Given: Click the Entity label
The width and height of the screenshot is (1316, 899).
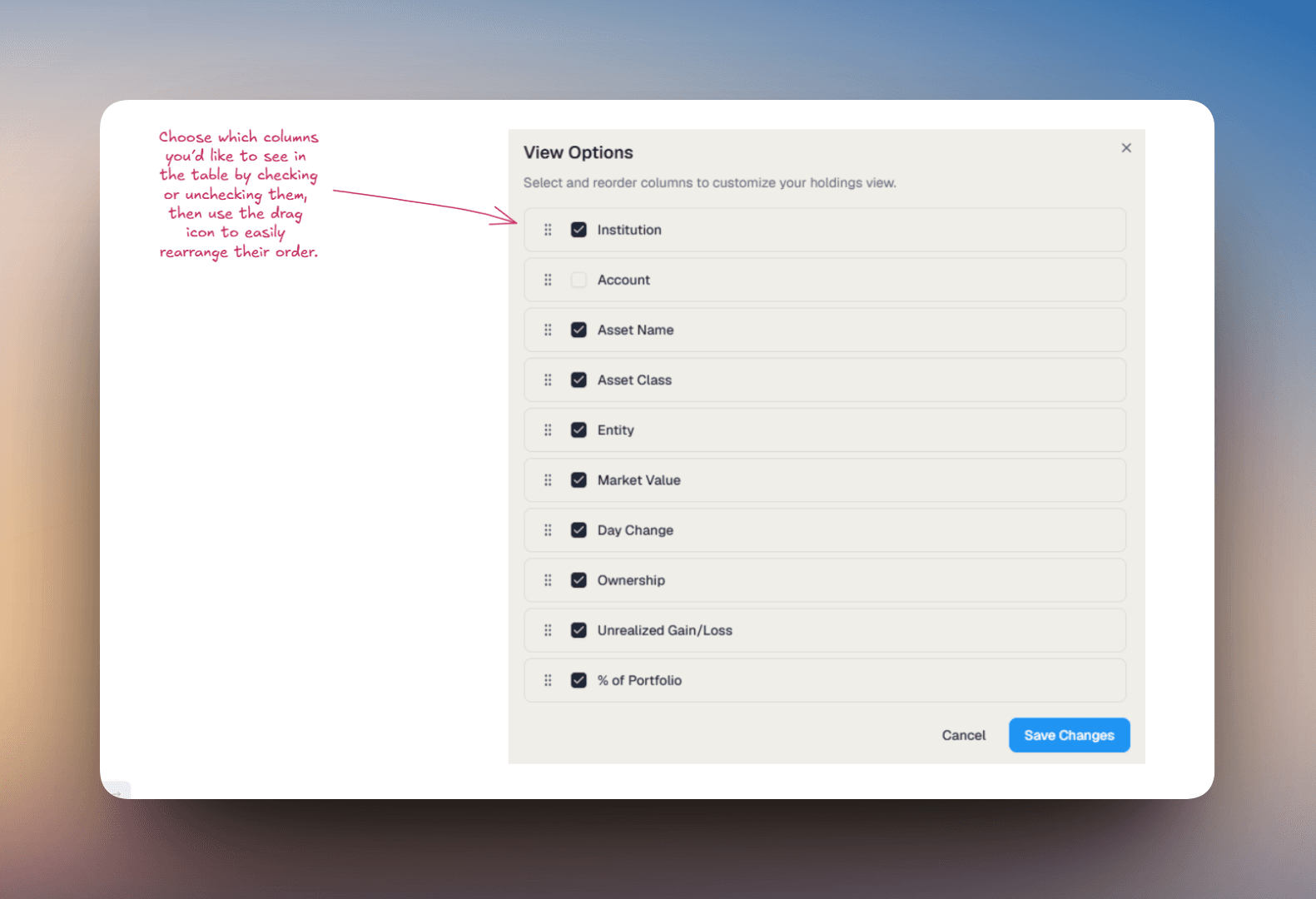Looking at the screenshot, I should point(615,430).
